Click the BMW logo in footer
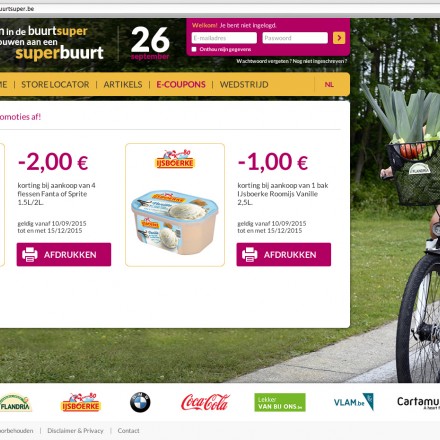The image size is (440, 440). pyautogui.click(x=140, y=402)
